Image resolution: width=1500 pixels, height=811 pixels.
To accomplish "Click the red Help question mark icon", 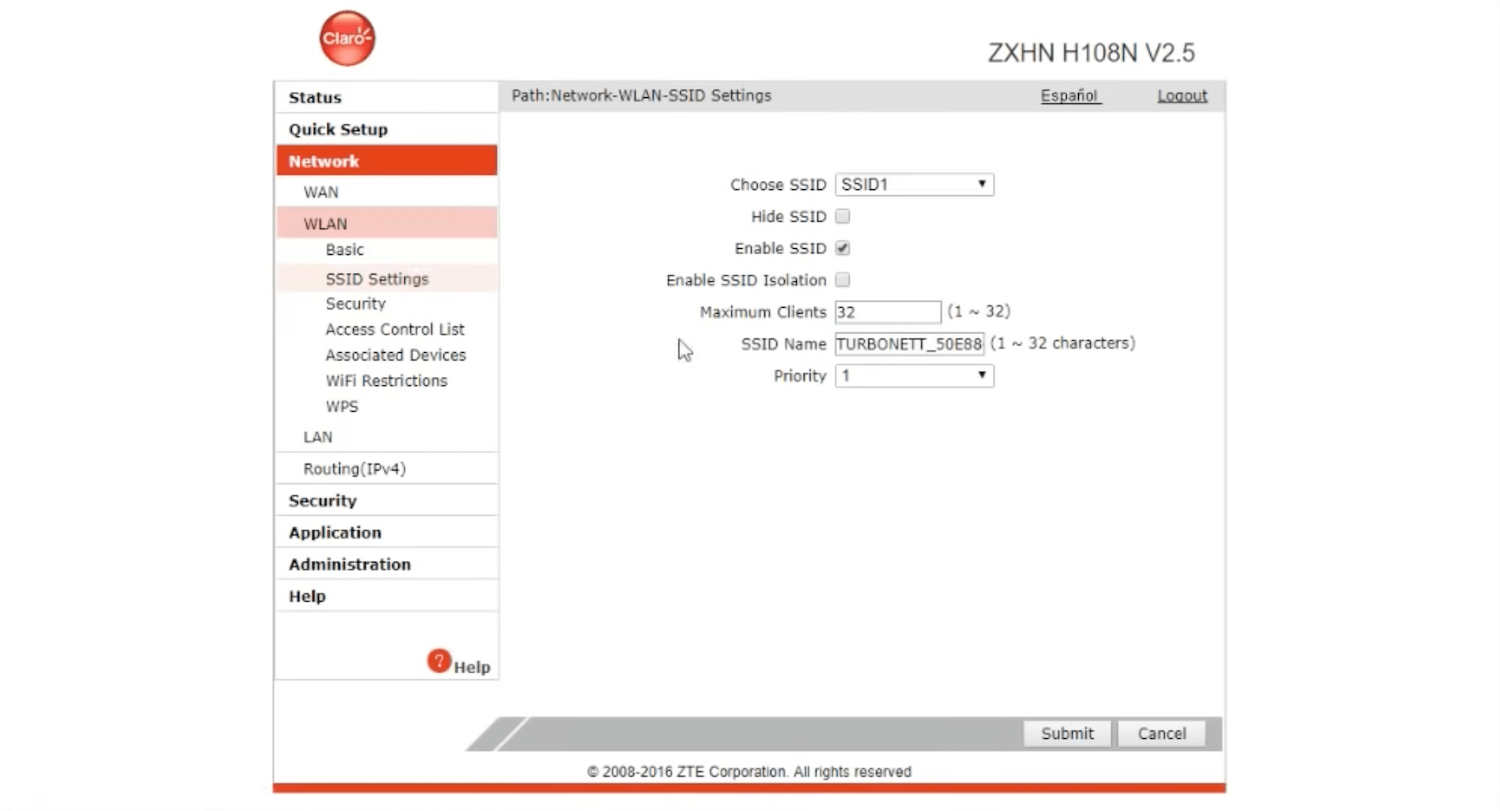I will pos(439,661).
